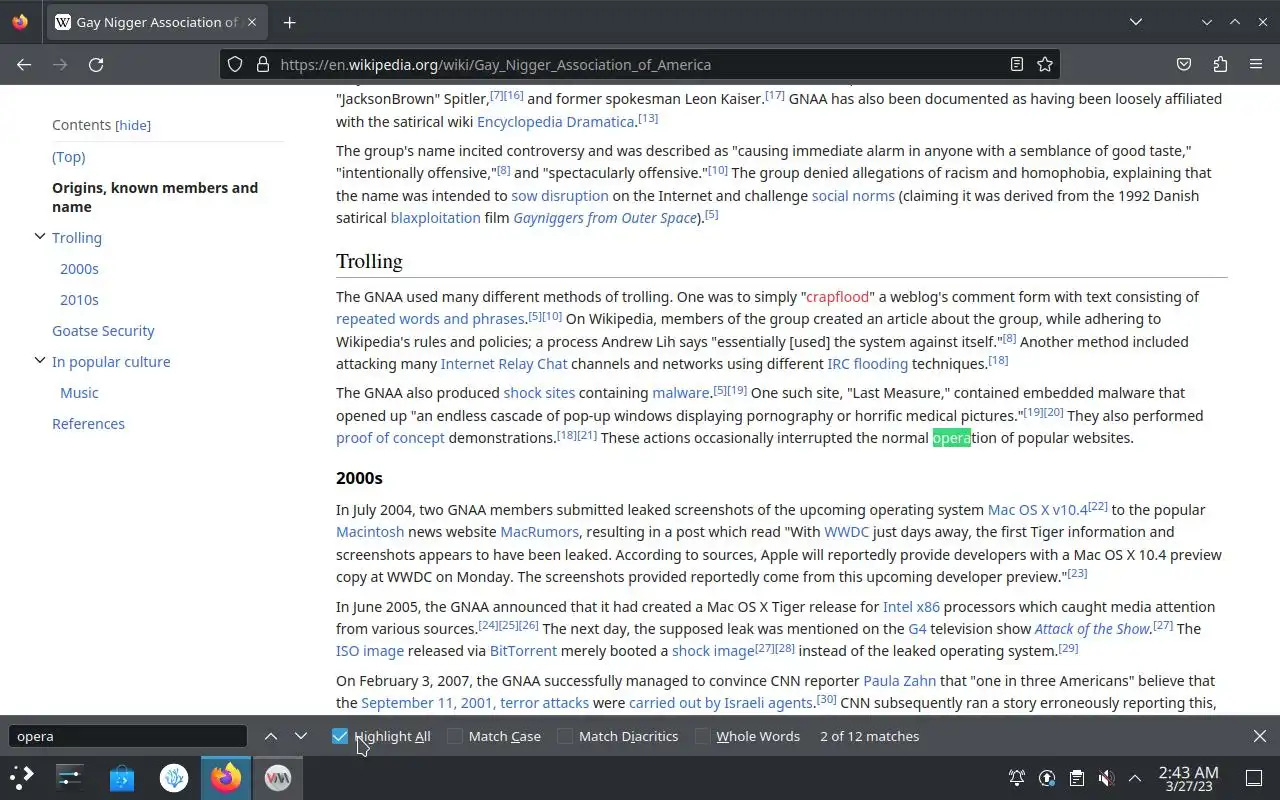Jump to (Top) of article
1280x800 pixels.
pyautogui.click(x=69, y=157)
